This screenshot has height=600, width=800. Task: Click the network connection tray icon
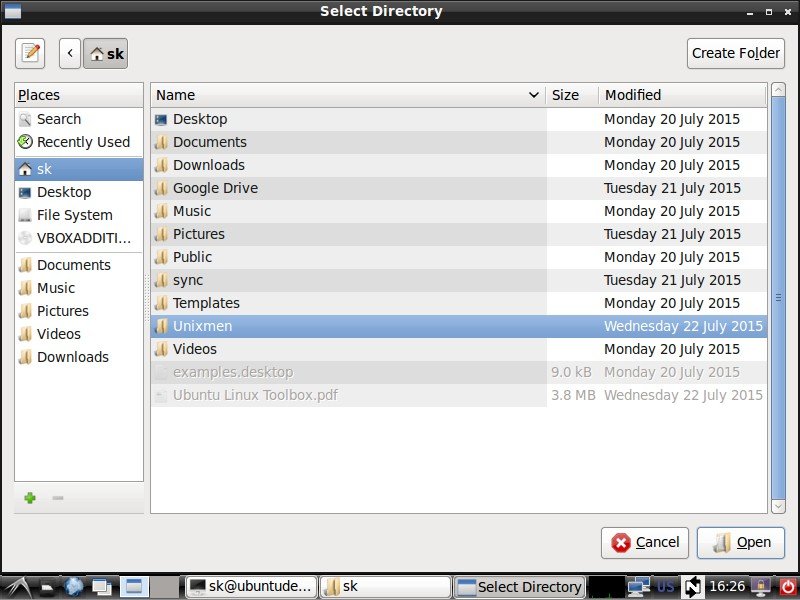638,587
